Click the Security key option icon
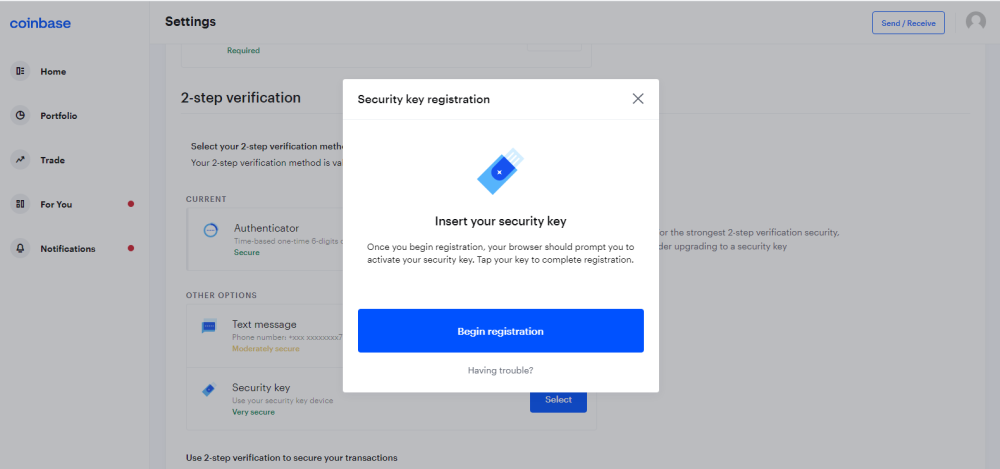1000x469 pixels. tap(209, 390)
